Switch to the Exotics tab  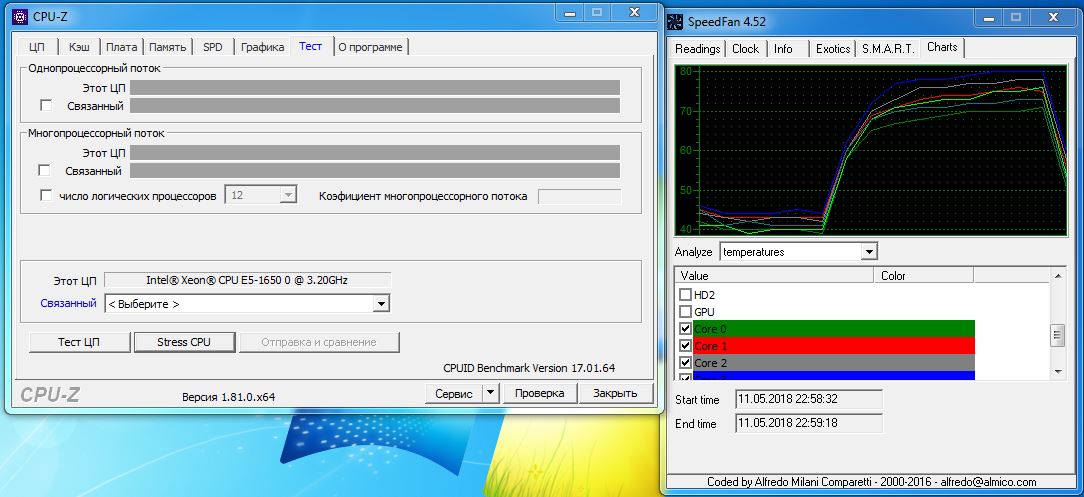click(x=832, y=48)
